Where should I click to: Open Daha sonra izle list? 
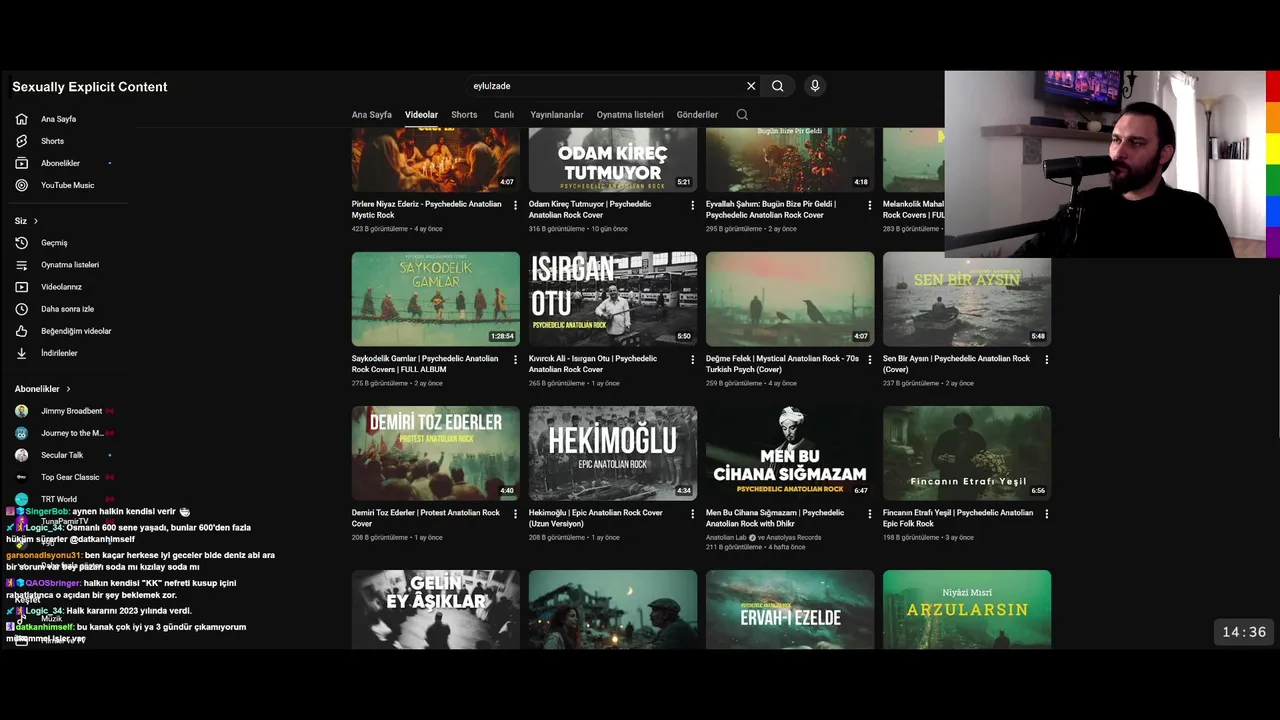click(x=67, y=309)
